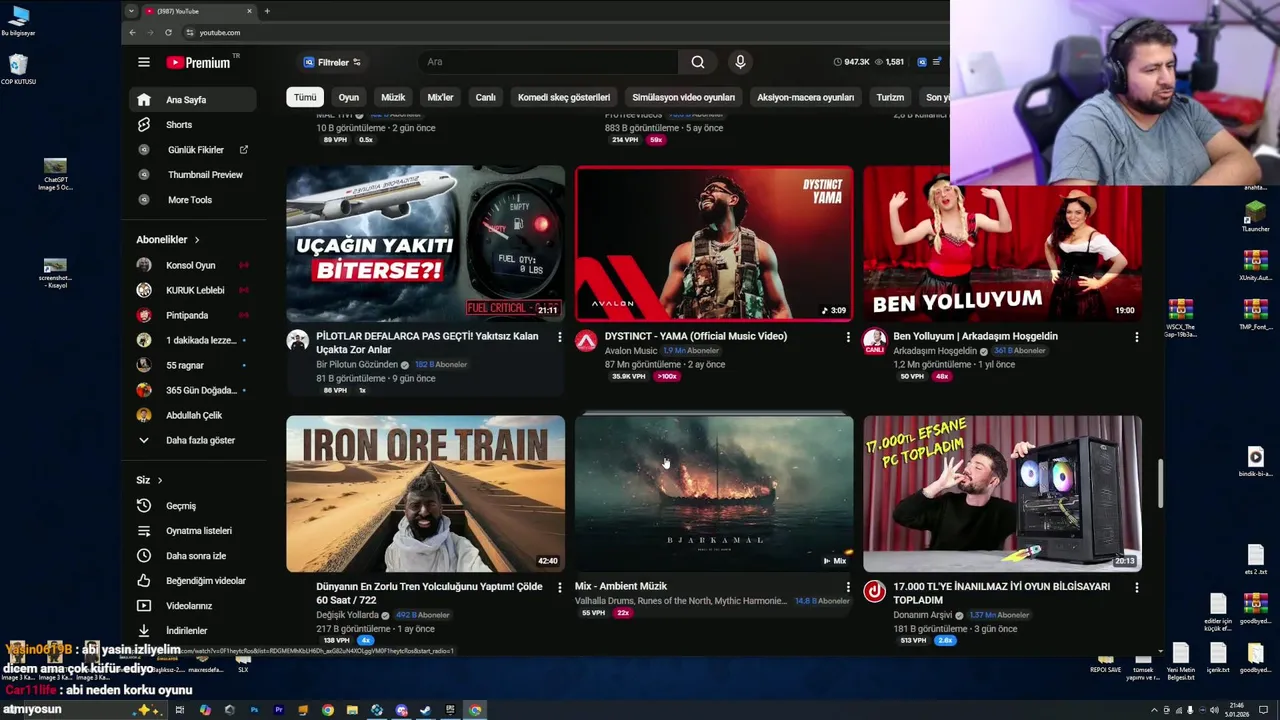This screenshot has width=1280, height=720.
Task: Open Bir Pilotun Gözünden channel link
Action: tap(357, 365)
